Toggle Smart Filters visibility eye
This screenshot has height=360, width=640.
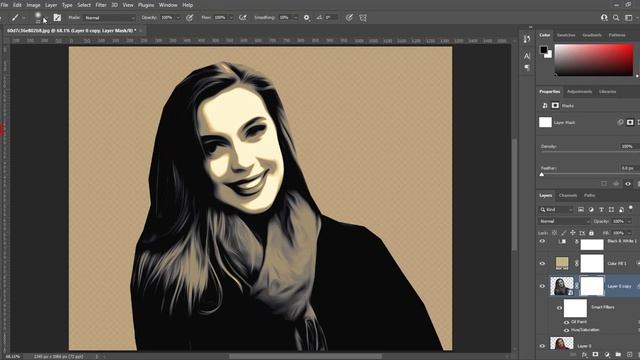pyautogui.click(x=560, y=308)
